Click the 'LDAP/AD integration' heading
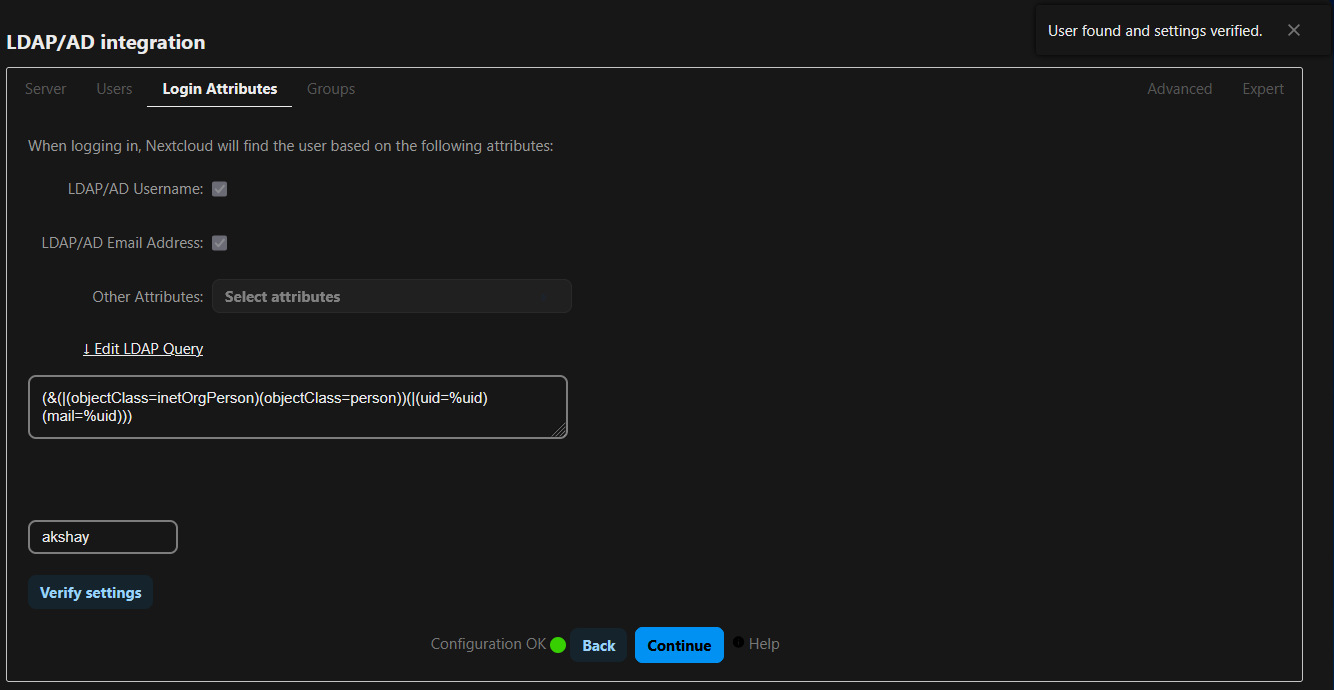This screenshot has width=1334, height=690. [106, 43]
